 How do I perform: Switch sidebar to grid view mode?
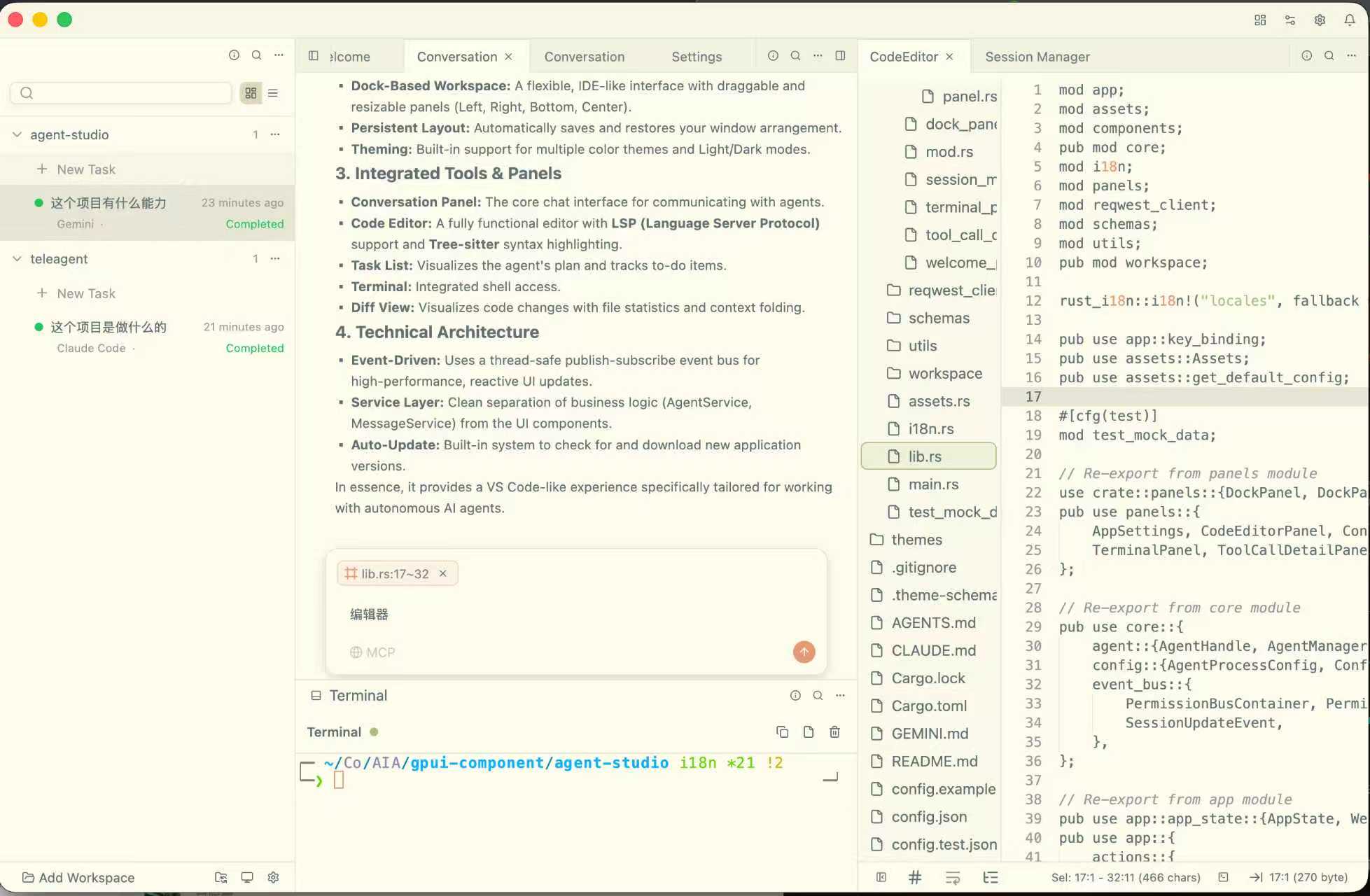[251, 92]
